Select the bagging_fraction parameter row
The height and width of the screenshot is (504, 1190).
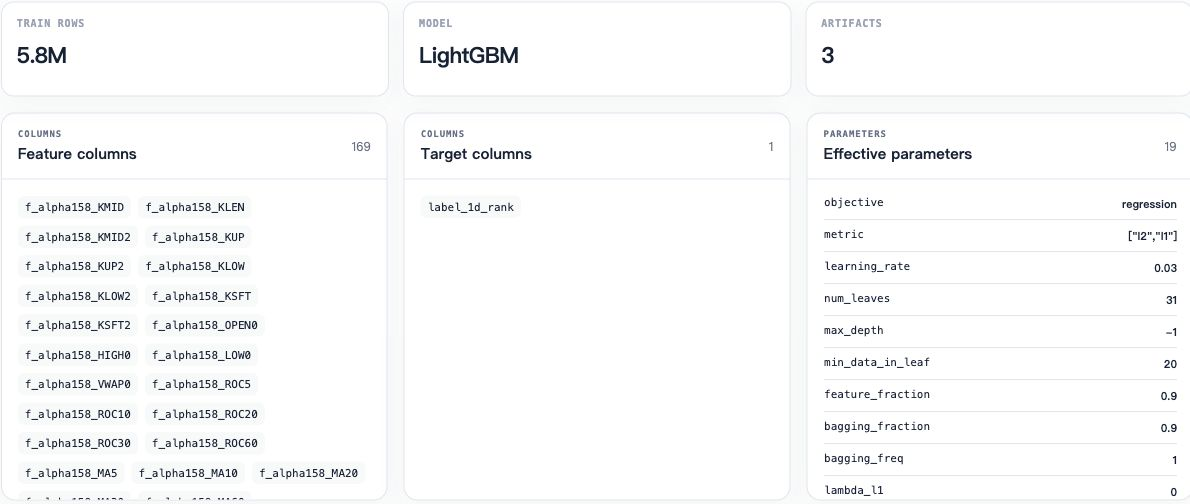coord(1000,427)
